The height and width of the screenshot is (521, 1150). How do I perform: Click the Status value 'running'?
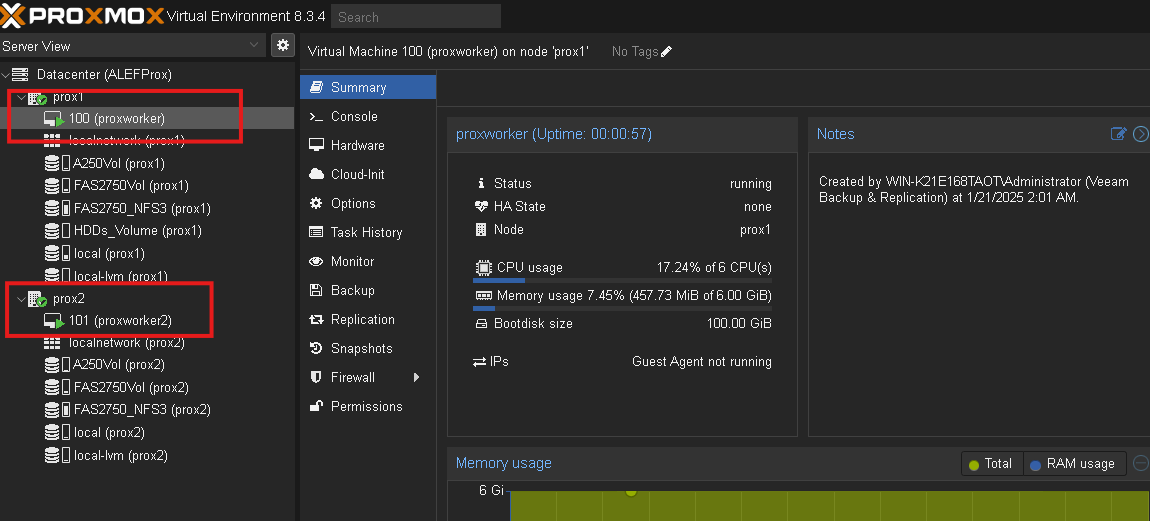click(x=750, y=183)
